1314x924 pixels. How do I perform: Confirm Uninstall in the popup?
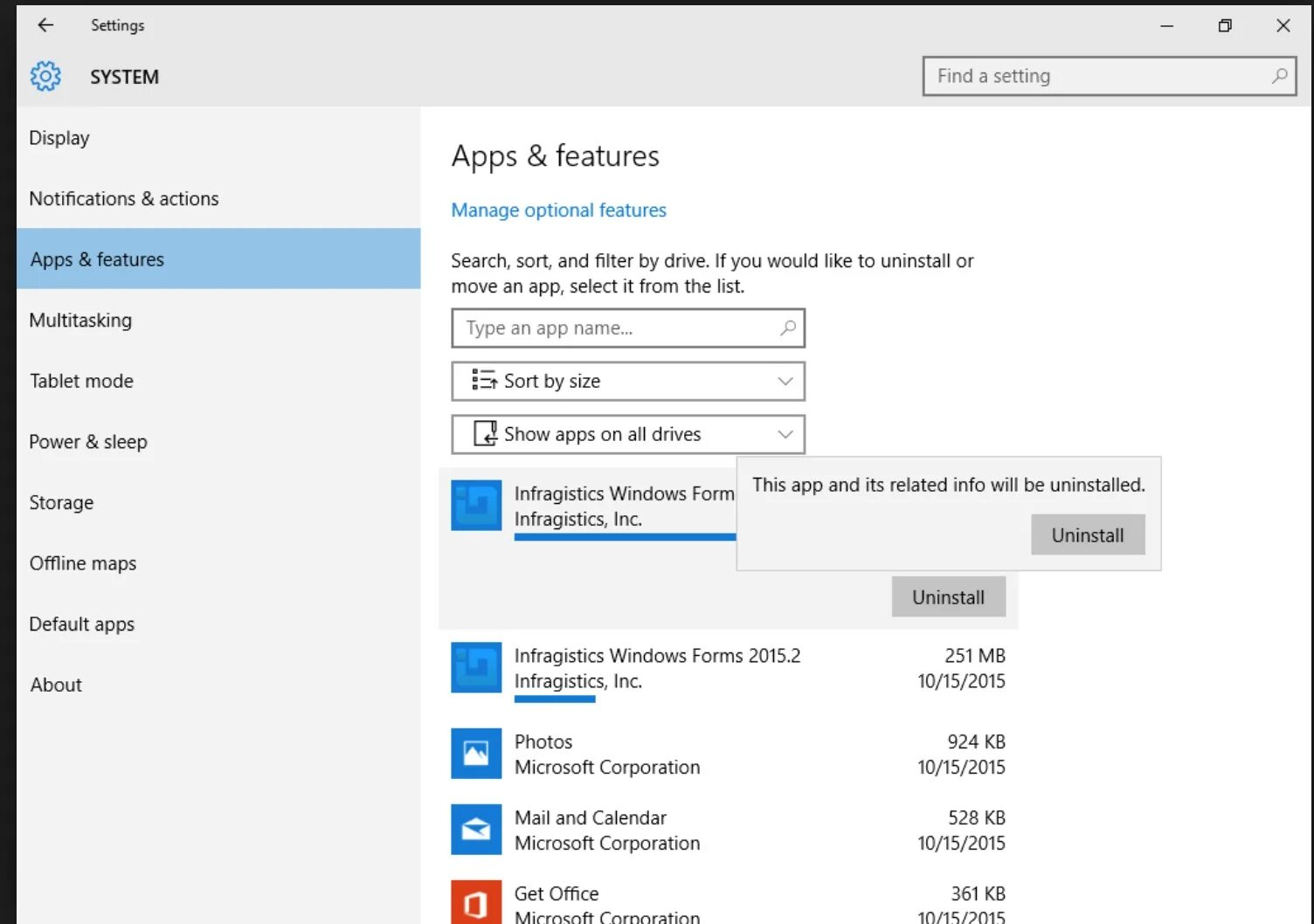1088,534
